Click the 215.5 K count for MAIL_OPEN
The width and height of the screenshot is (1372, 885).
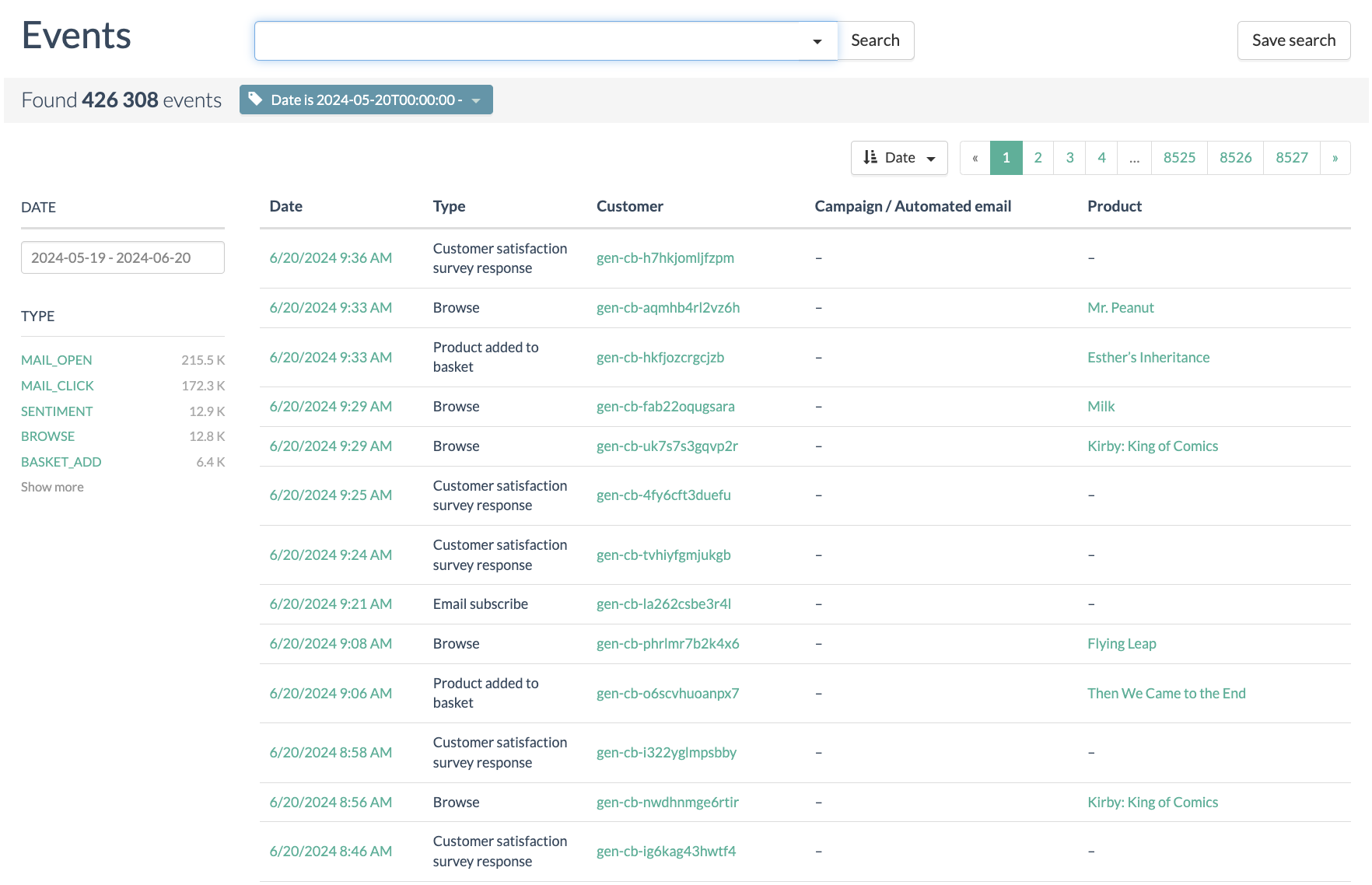(x=203, y=360)
